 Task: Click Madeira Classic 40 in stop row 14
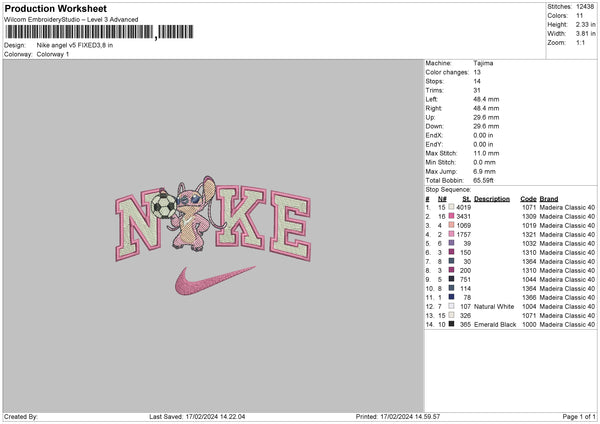567,325
